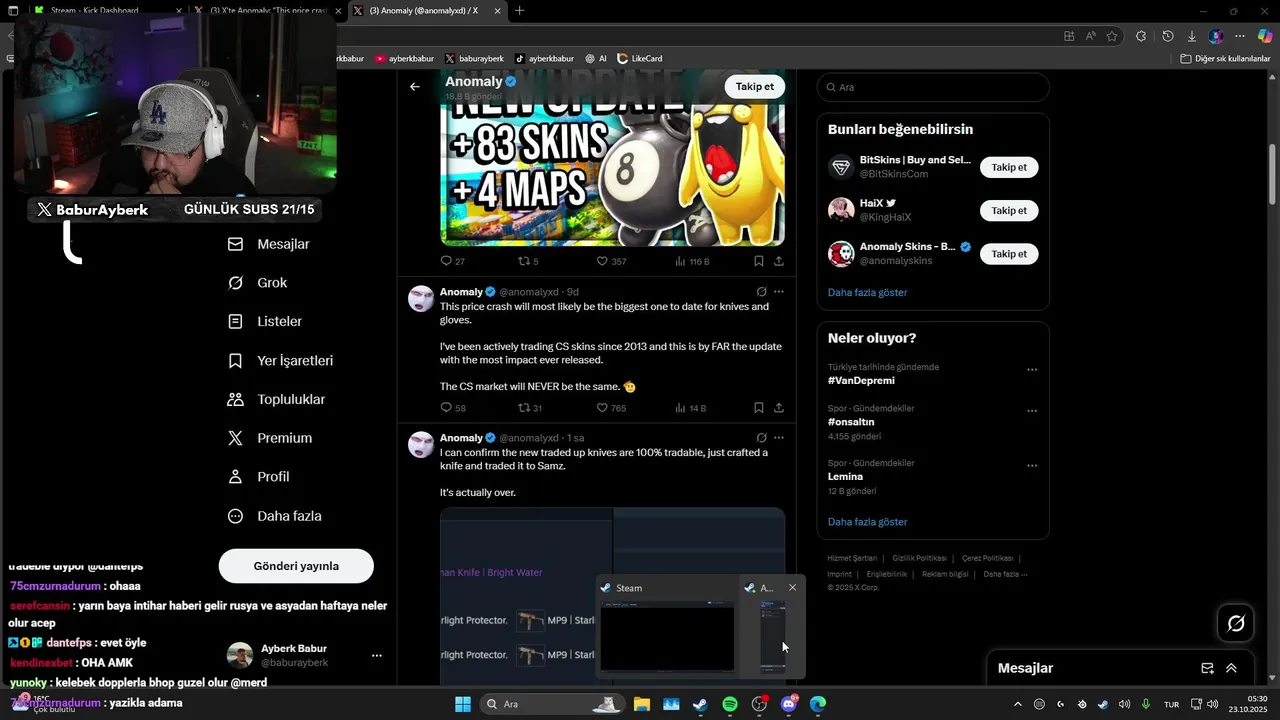Open File Explorer from the taskbar
Image resolution: width=1280 pixels, height=720 pixels.
pyautogui.click(x=641, y=704)
